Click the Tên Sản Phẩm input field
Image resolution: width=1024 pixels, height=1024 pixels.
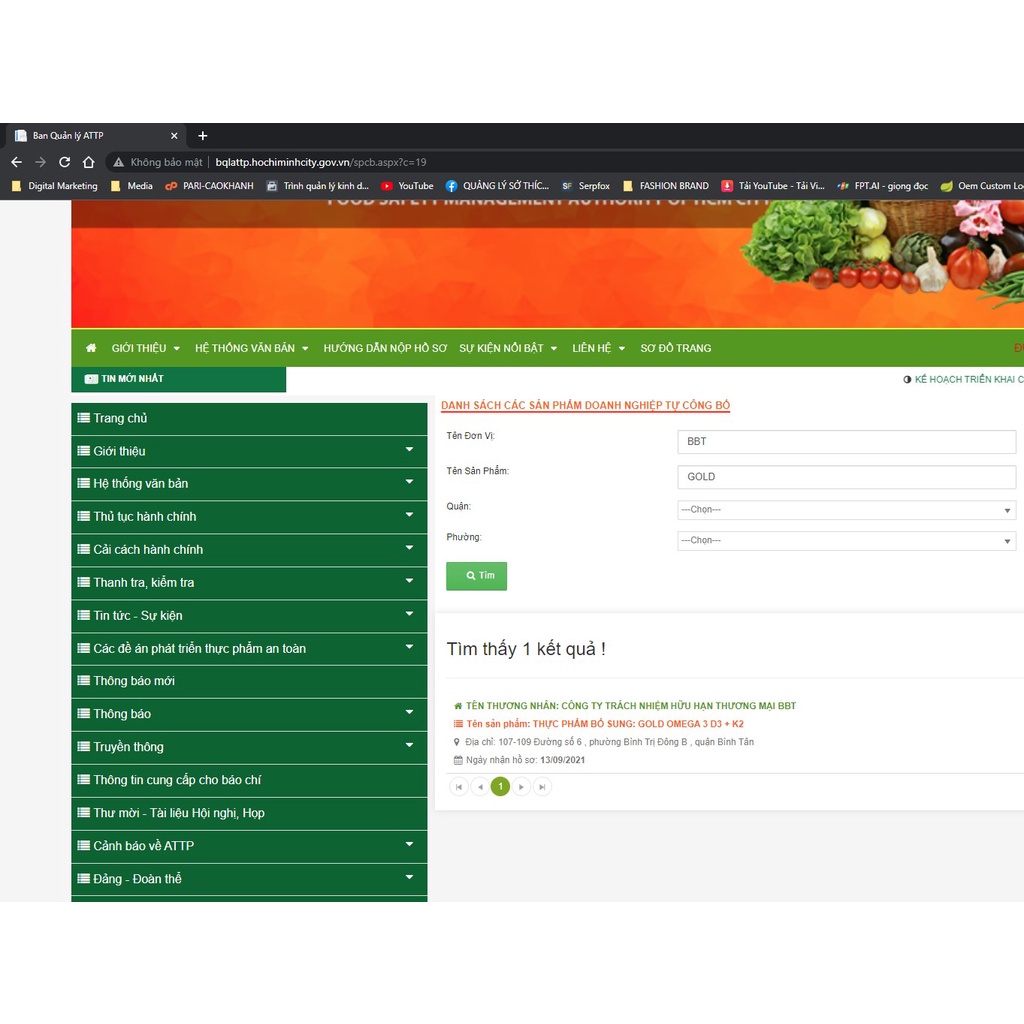[846, 477]
